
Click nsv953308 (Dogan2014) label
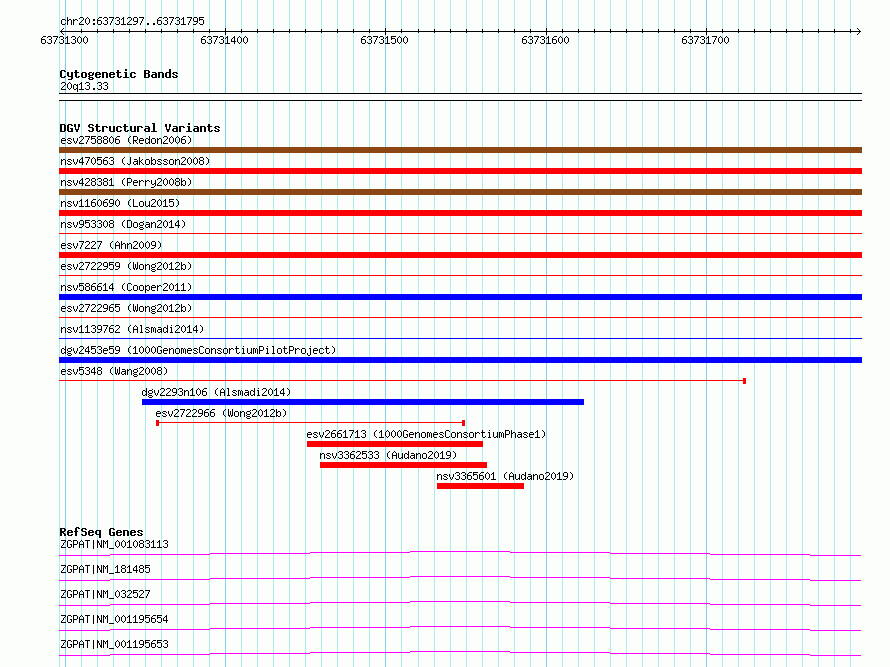[123, 224]
